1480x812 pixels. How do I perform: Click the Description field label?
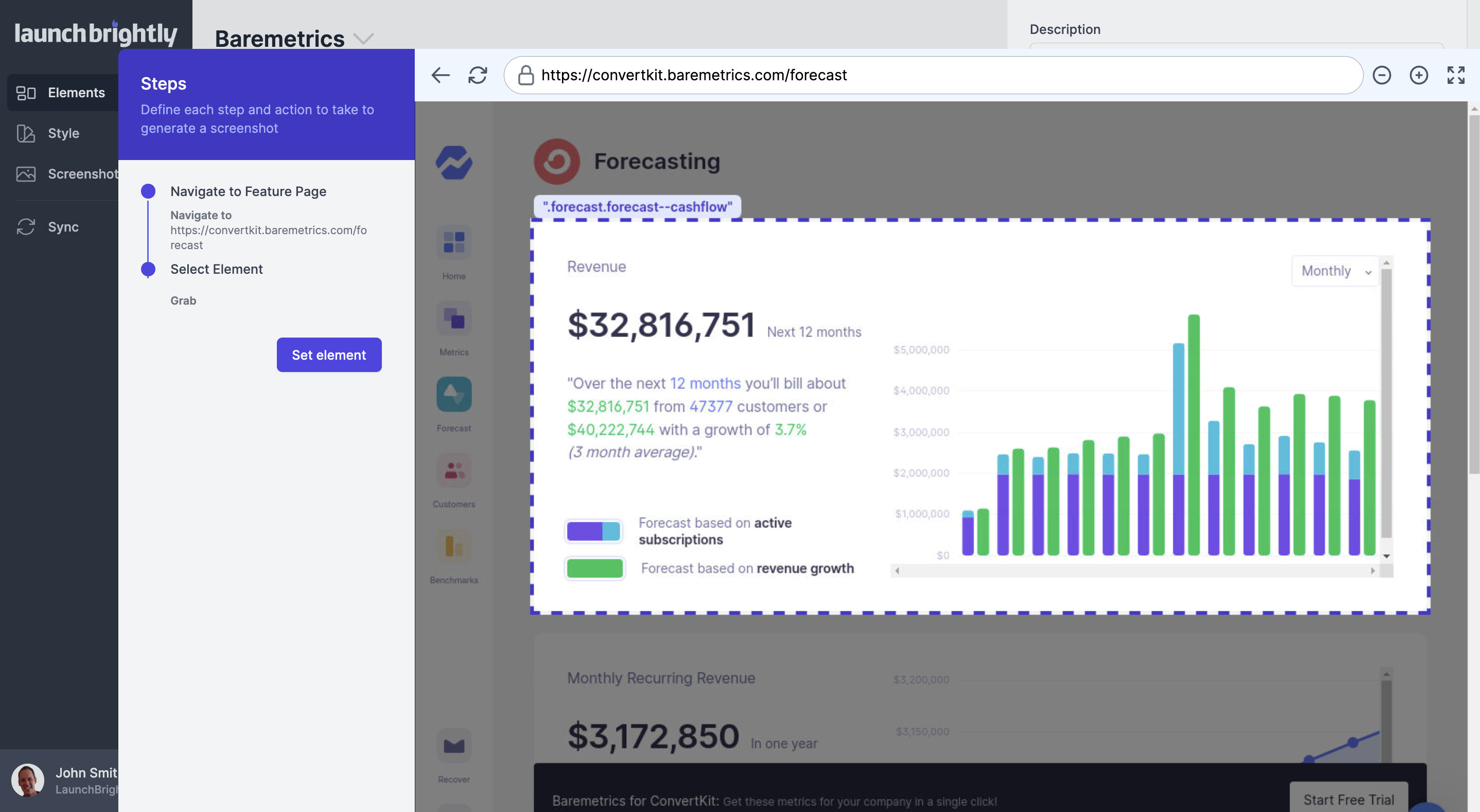click(x=1065, y=29)
